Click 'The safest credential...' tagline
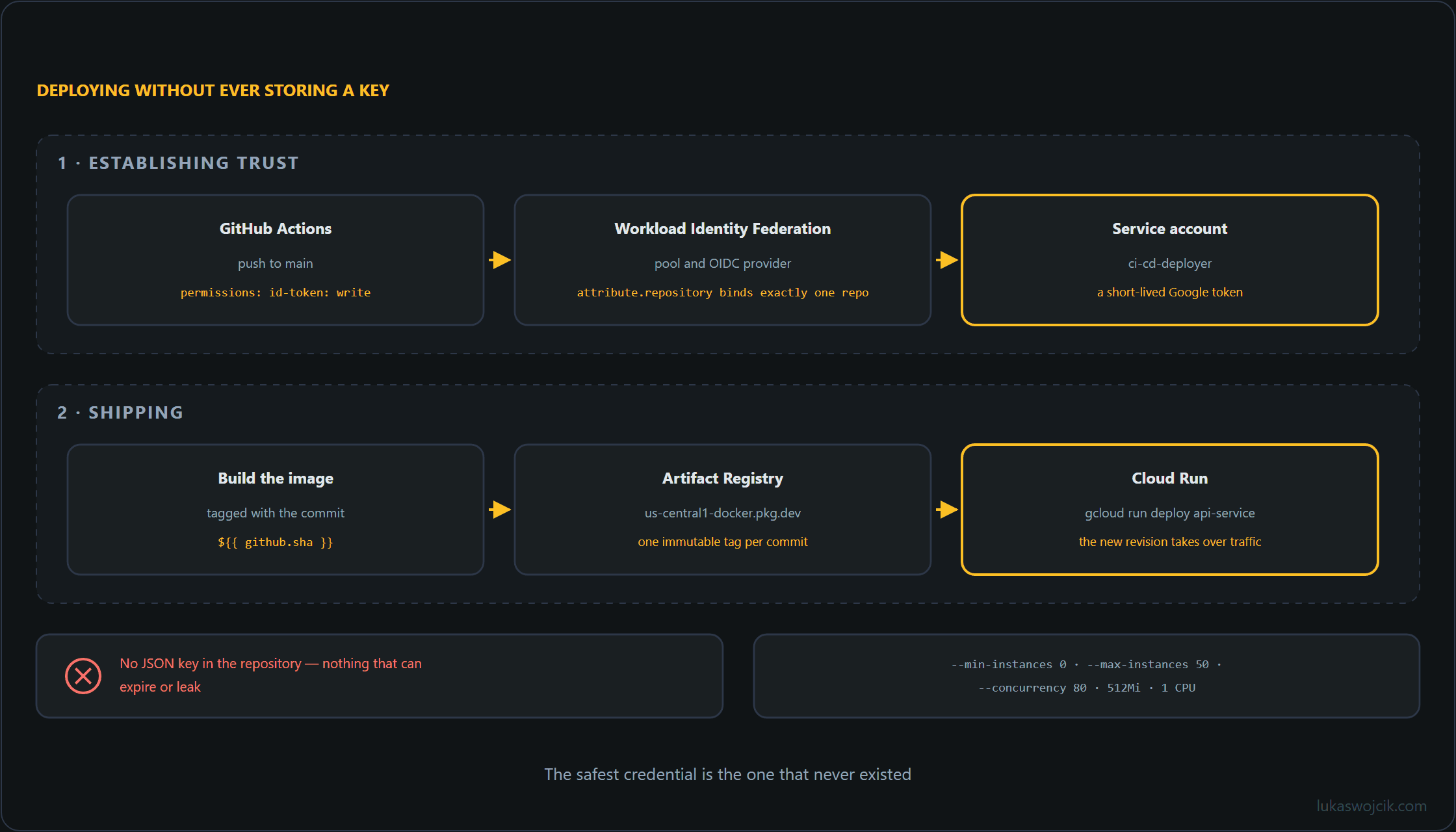The width and height of the screenshot is (1456, 832). tap(728, 774)
